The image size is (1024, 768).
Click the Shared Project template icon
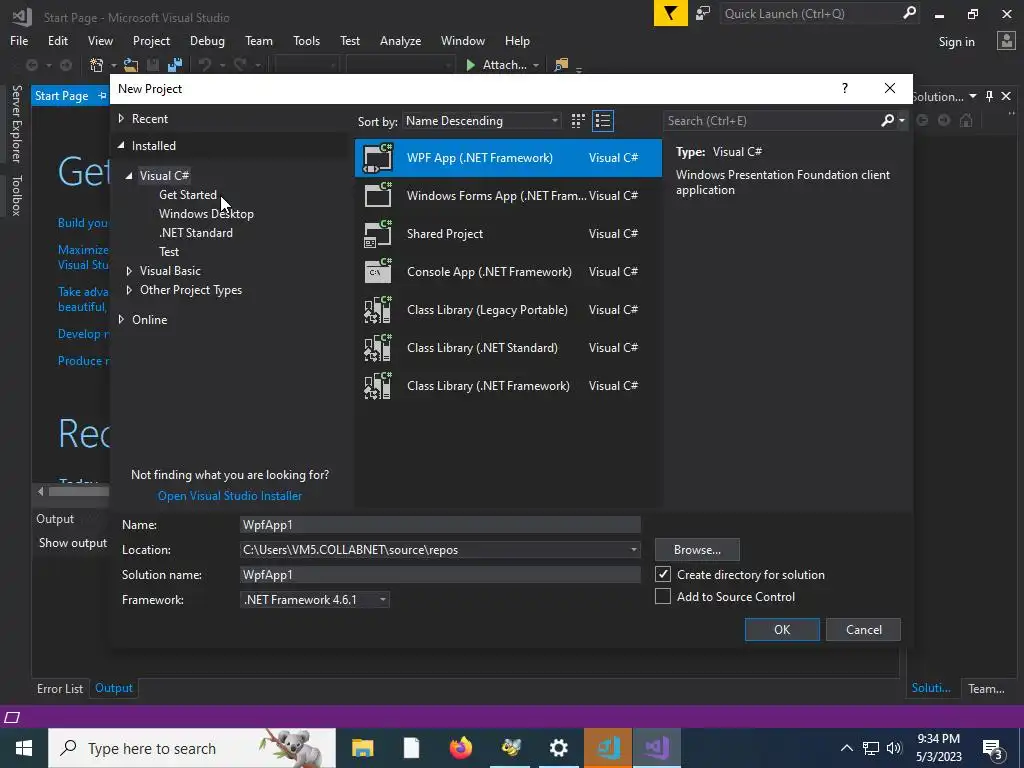click(x=378, y=234)
